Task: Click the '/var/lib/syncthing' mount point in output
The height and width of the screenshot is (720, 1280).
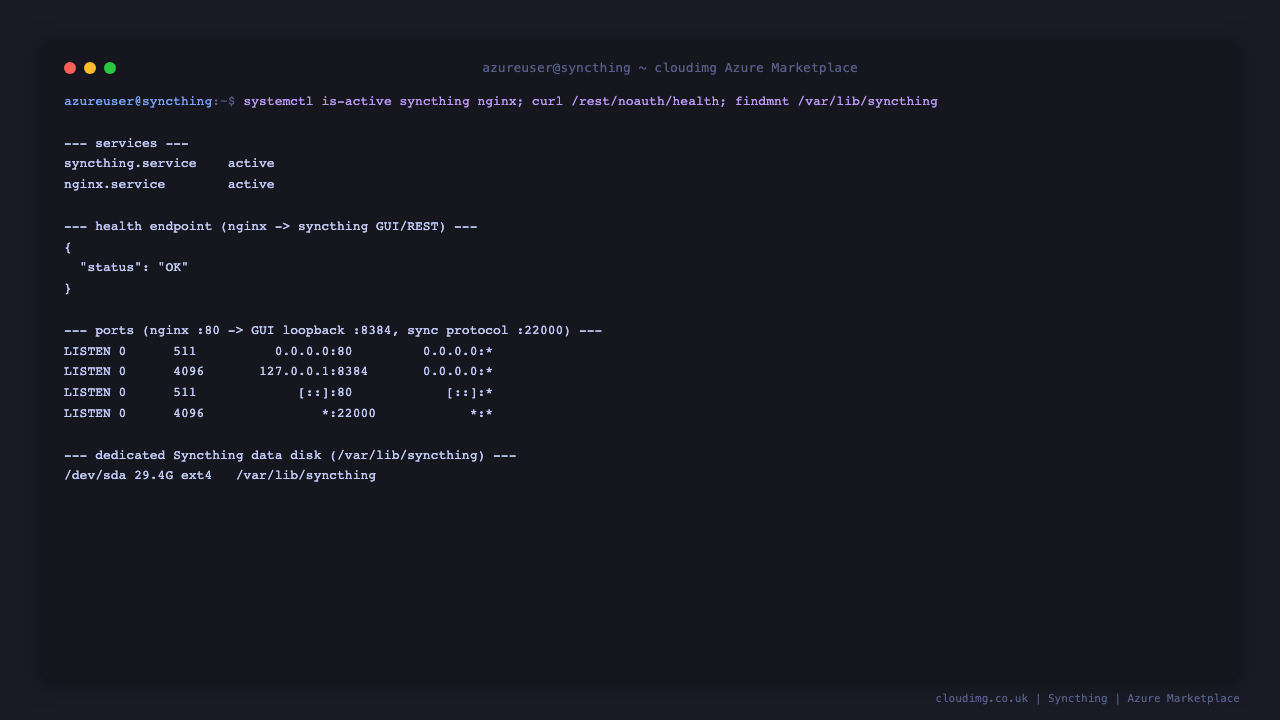Action: pyautogui.click(x=306, y=475)
